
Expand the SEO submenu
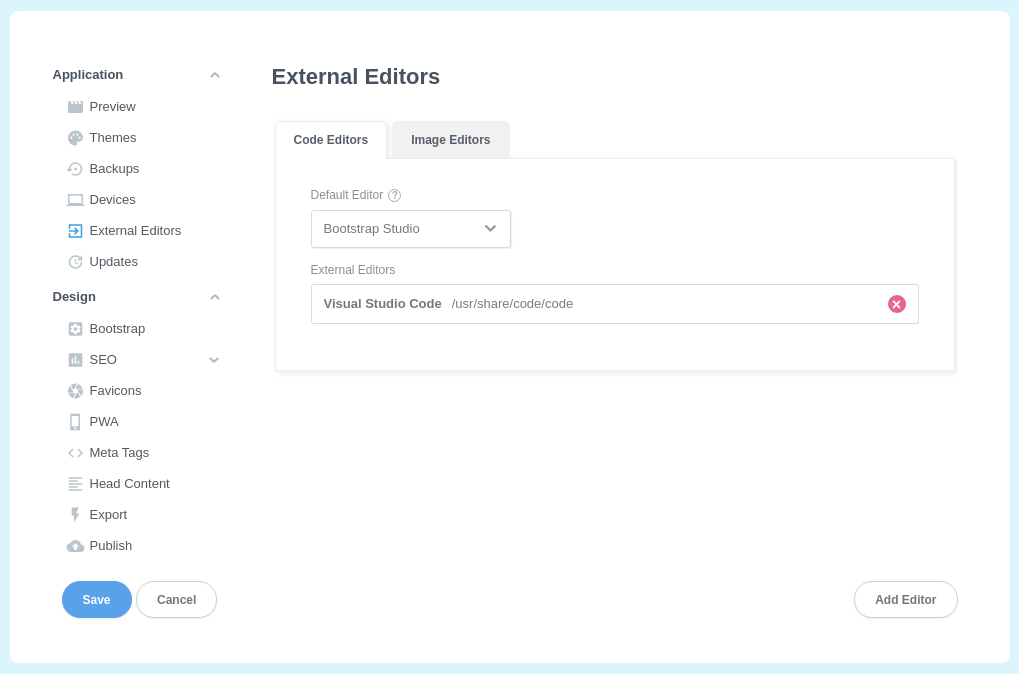point(214,360)
